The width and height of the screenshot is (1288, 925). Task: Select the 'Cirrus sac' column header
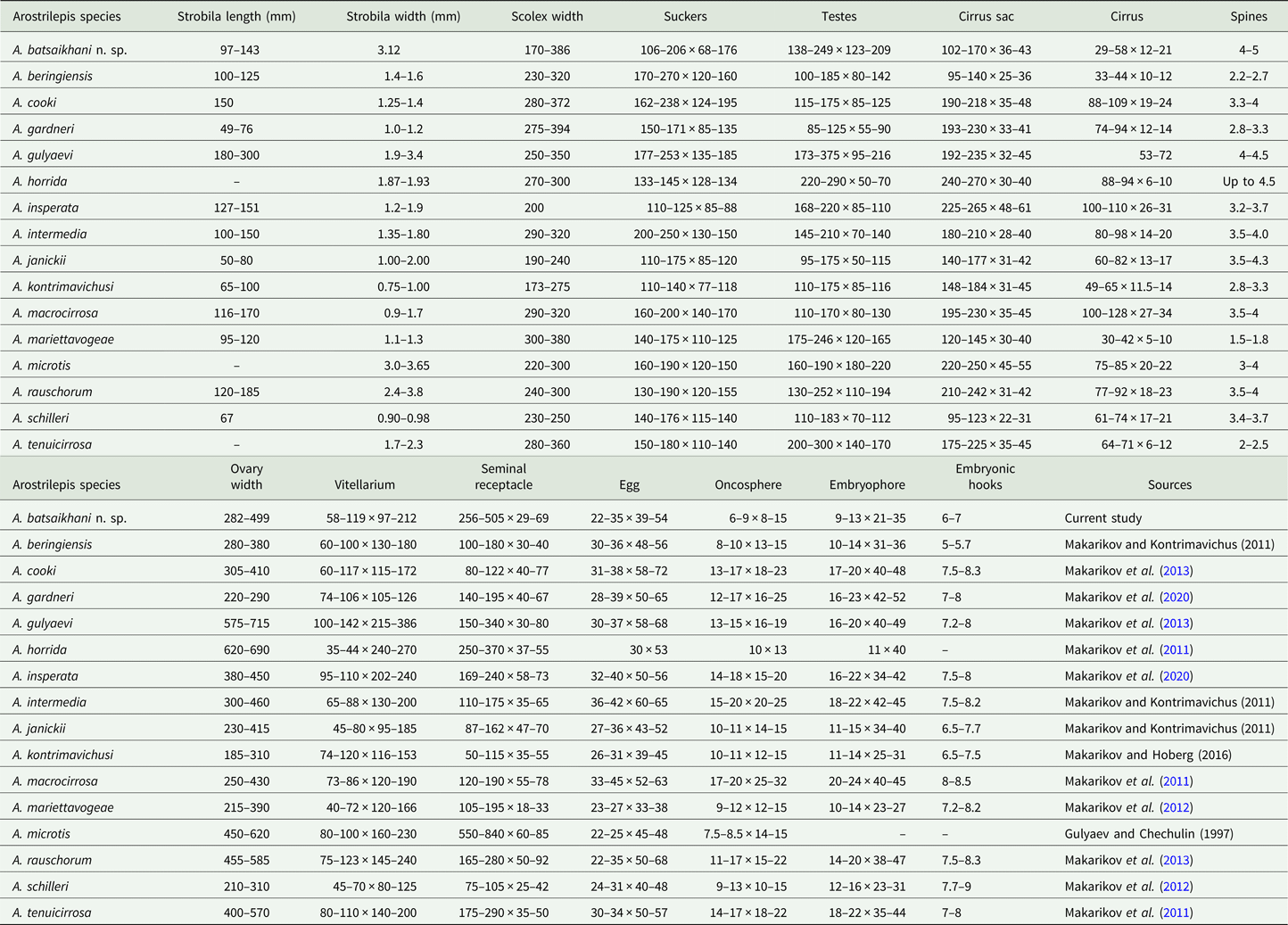point(989,16)
